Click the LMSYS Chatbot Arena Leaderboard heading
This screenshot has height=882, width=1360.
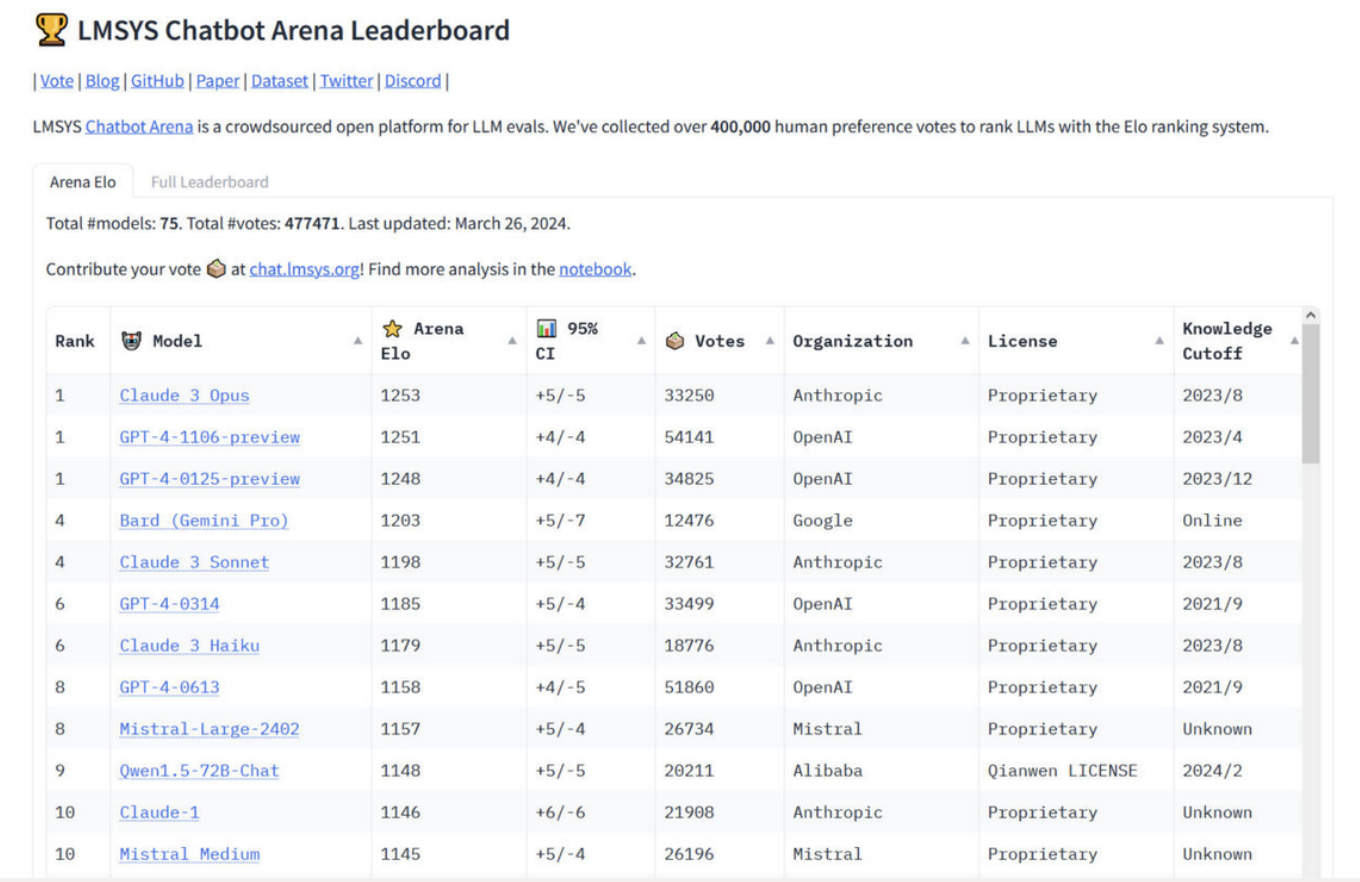point(294,30)
